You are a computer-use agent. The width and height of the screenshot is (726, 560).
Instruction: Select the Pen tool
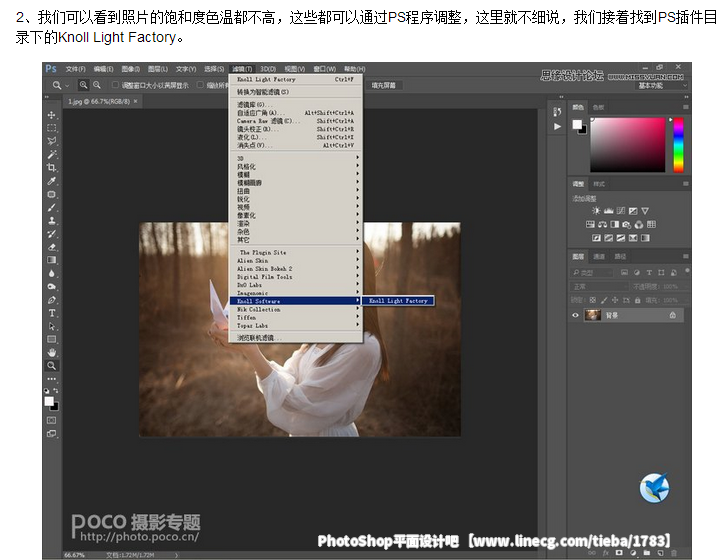(x=51, y=300)
